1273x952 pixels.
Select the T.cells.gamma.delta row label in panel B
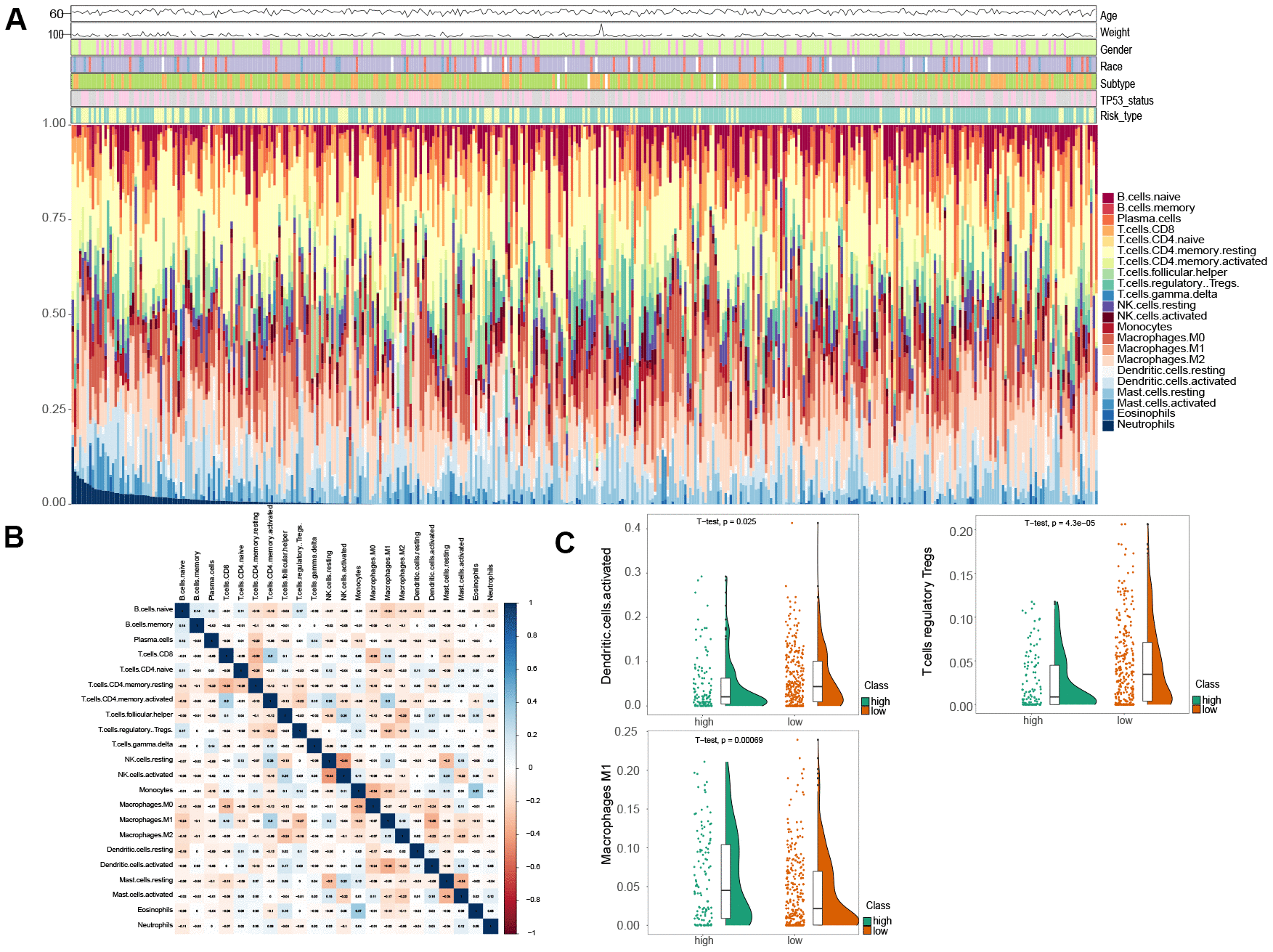[x=142, y=744]
